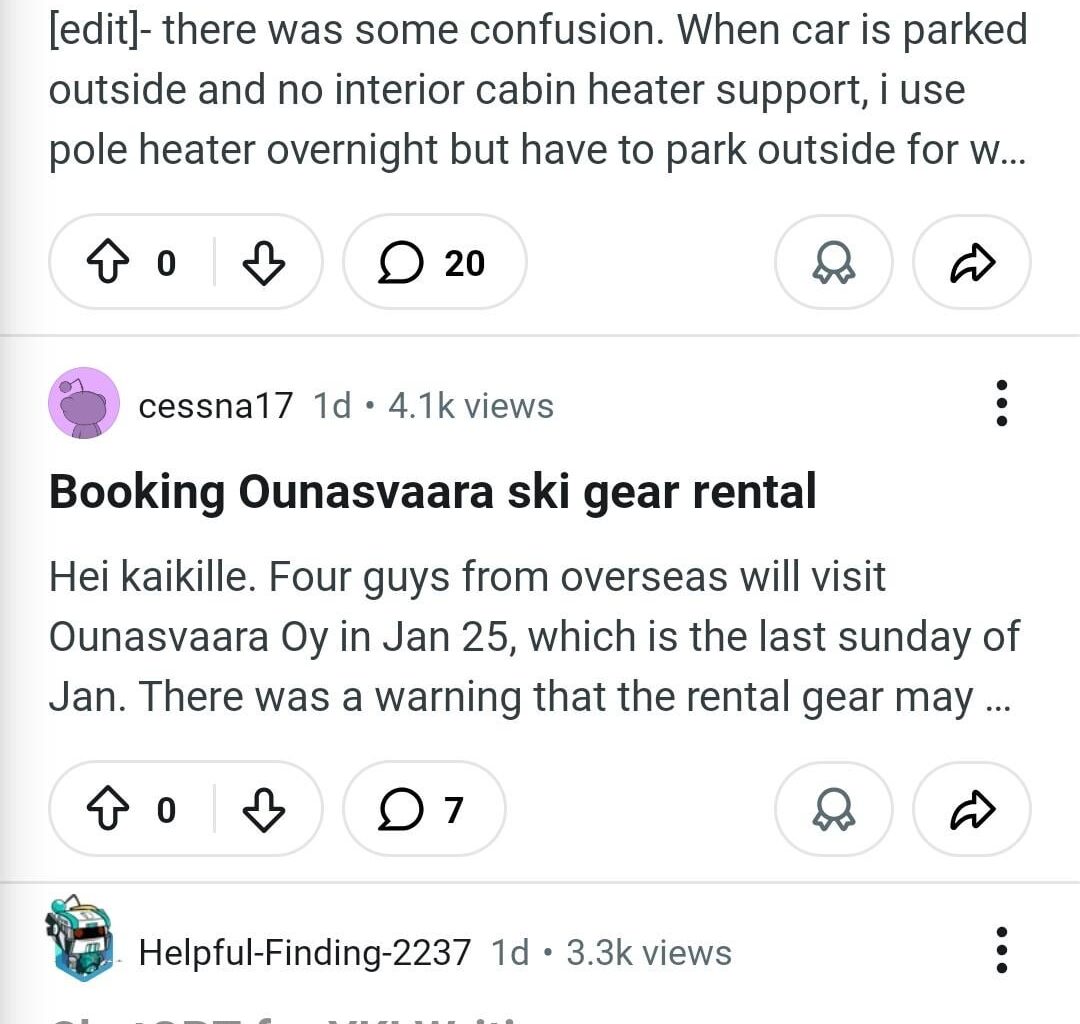Viewport: 1080px width, 1024px height.
Task: Share the Ounasvaara ski gear post
Action: pyautogui.click(x=971, y=809)
